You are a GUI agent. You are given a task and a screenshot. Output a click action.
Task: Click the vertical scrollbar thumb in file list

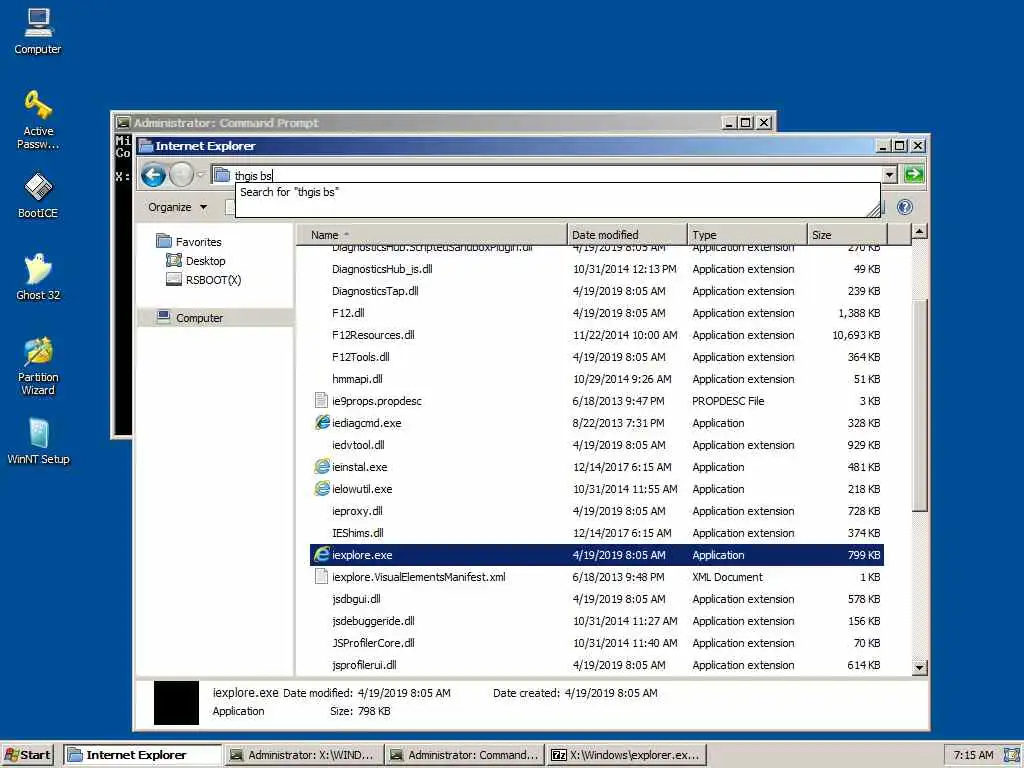920,405
